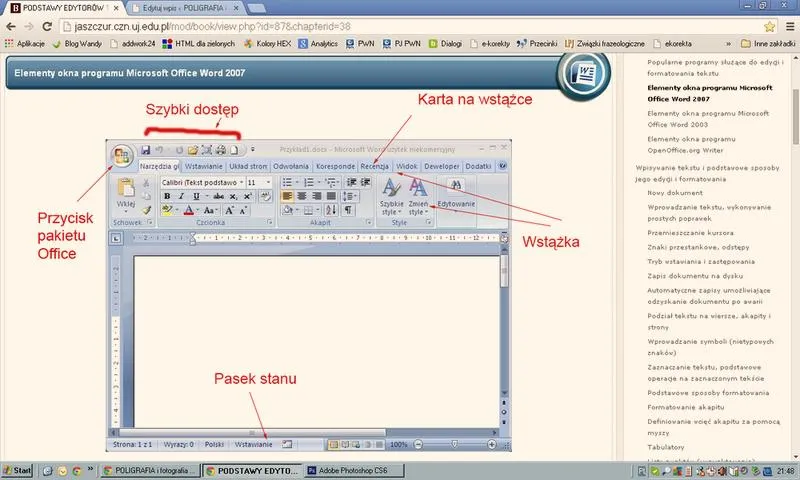Viewport: 800px width, 480px height.
Task: Click the Wklej paste icon in Schowek group
Action: pyautogui.click(x=126, y=188)
